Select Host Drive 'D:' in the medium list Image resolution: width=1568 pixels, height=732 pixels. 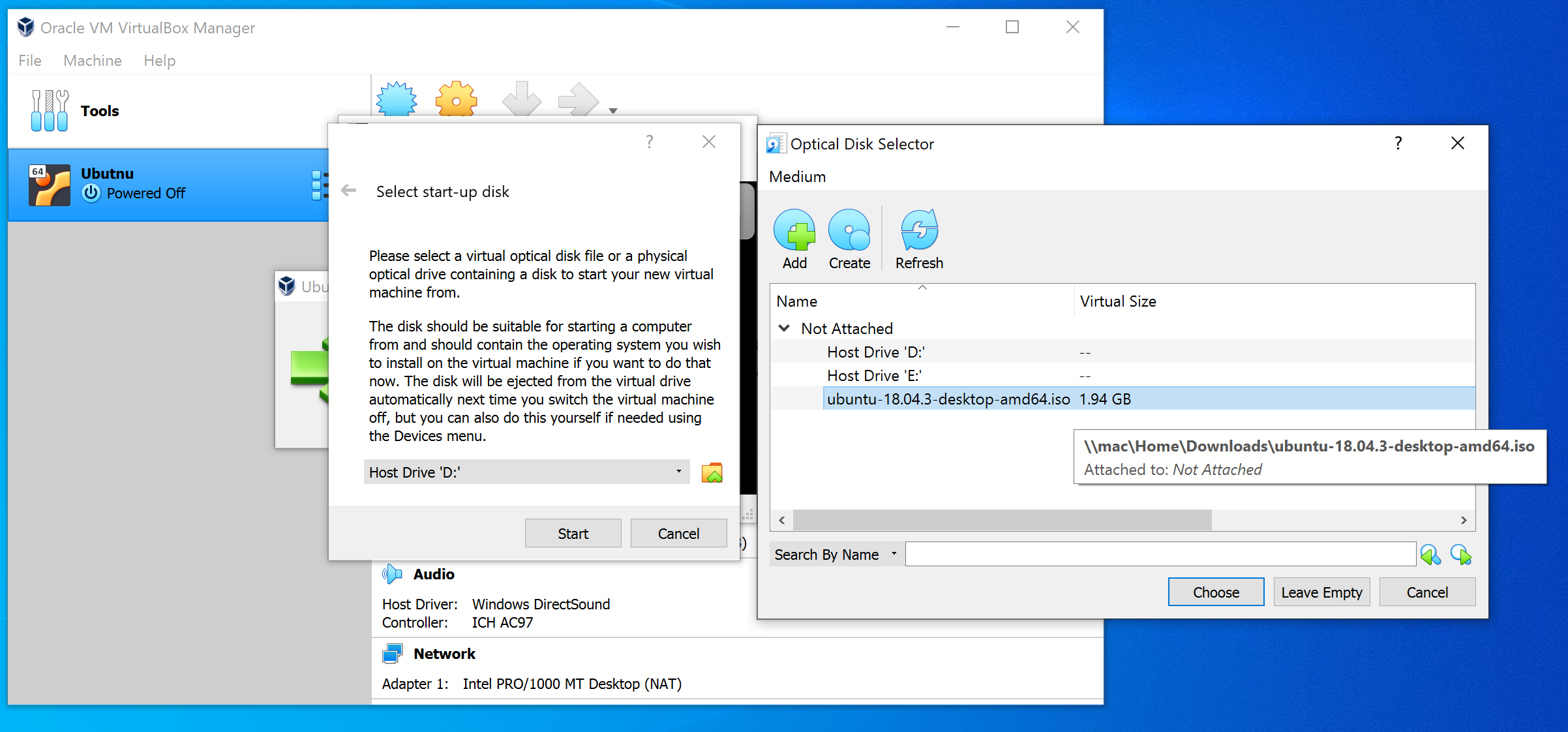pyautogui.click(x=1123, y=352)
